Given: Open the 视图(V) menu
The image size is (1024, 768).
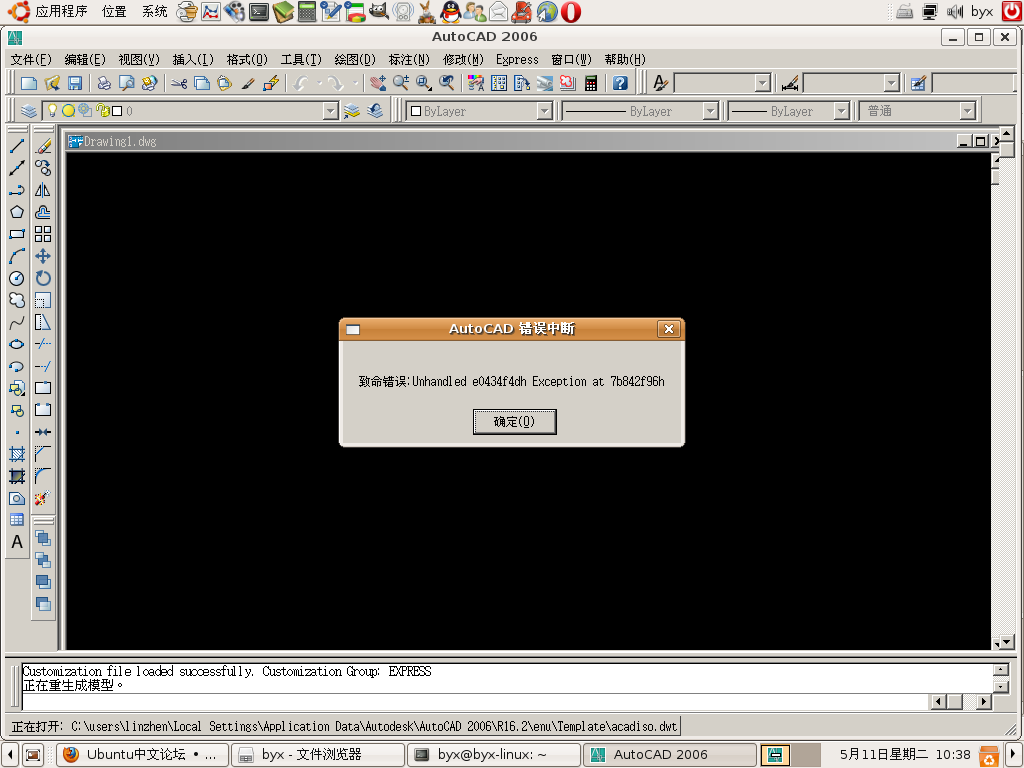Looking at the screenshot, I should tap(139, 59).
